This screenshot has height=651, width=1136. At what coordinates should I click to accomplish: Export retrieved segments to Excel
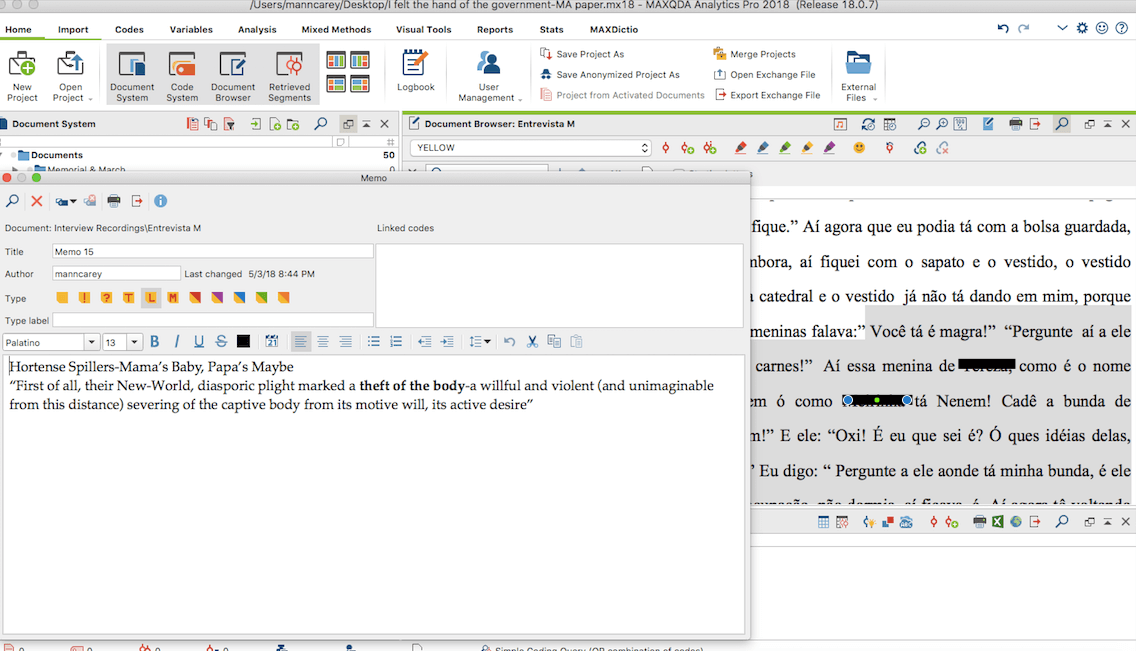[x=998, y=521]
